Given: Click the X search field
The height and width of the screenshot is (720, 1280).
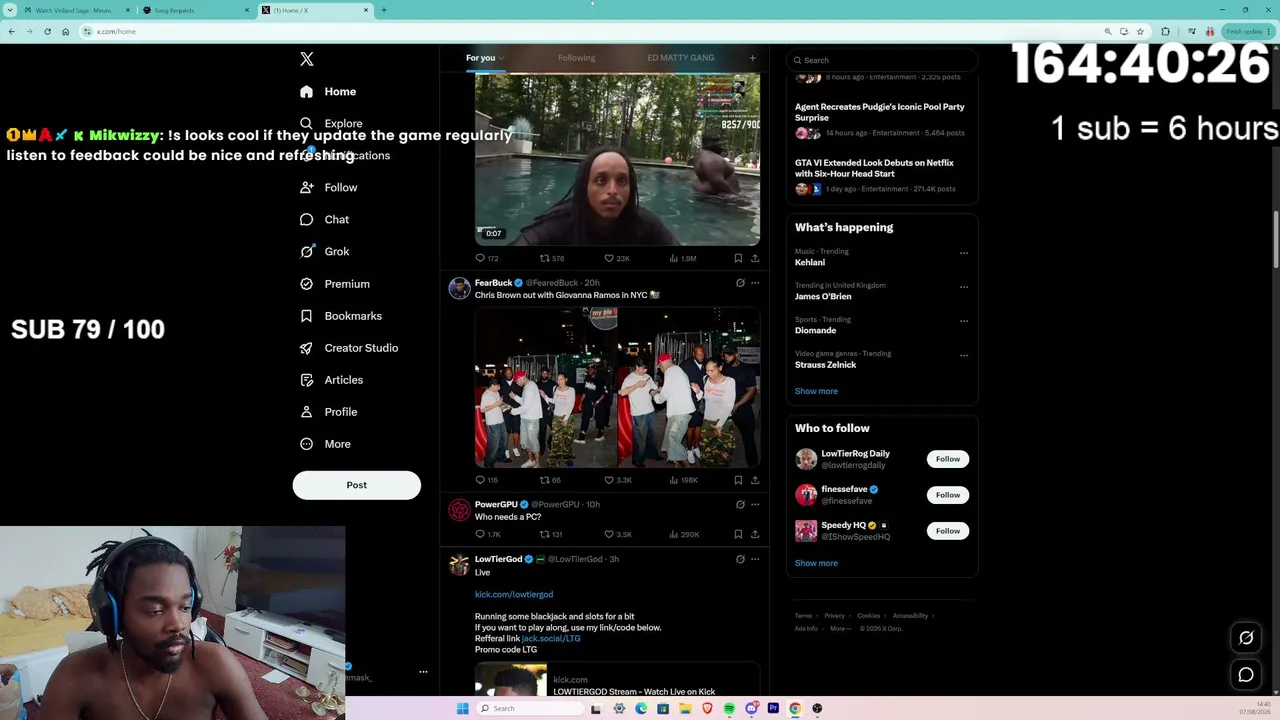Looking at the screenshot, I should [x=881, y=60].
